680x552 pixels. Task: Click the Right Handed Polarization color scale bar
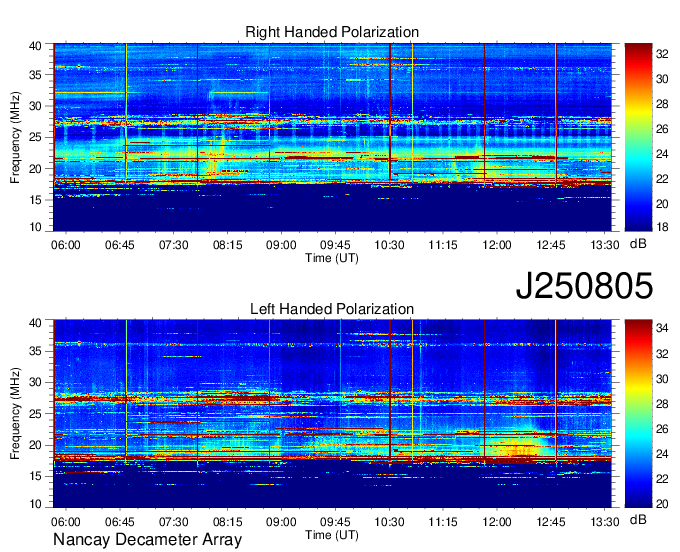pos(638,137)
